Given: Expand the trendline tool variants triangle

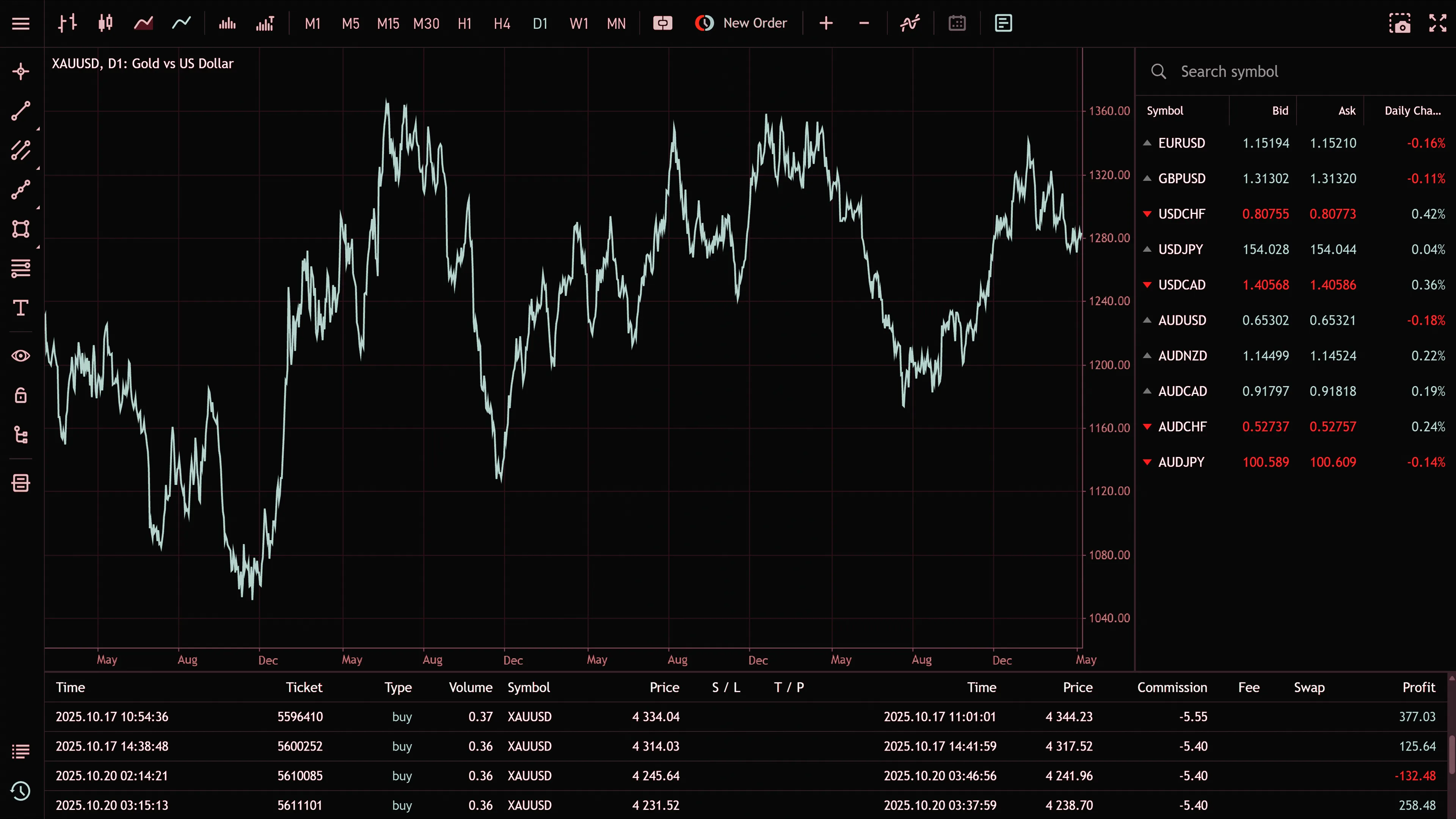Looking at the screenshot, I should click(38, 129).
